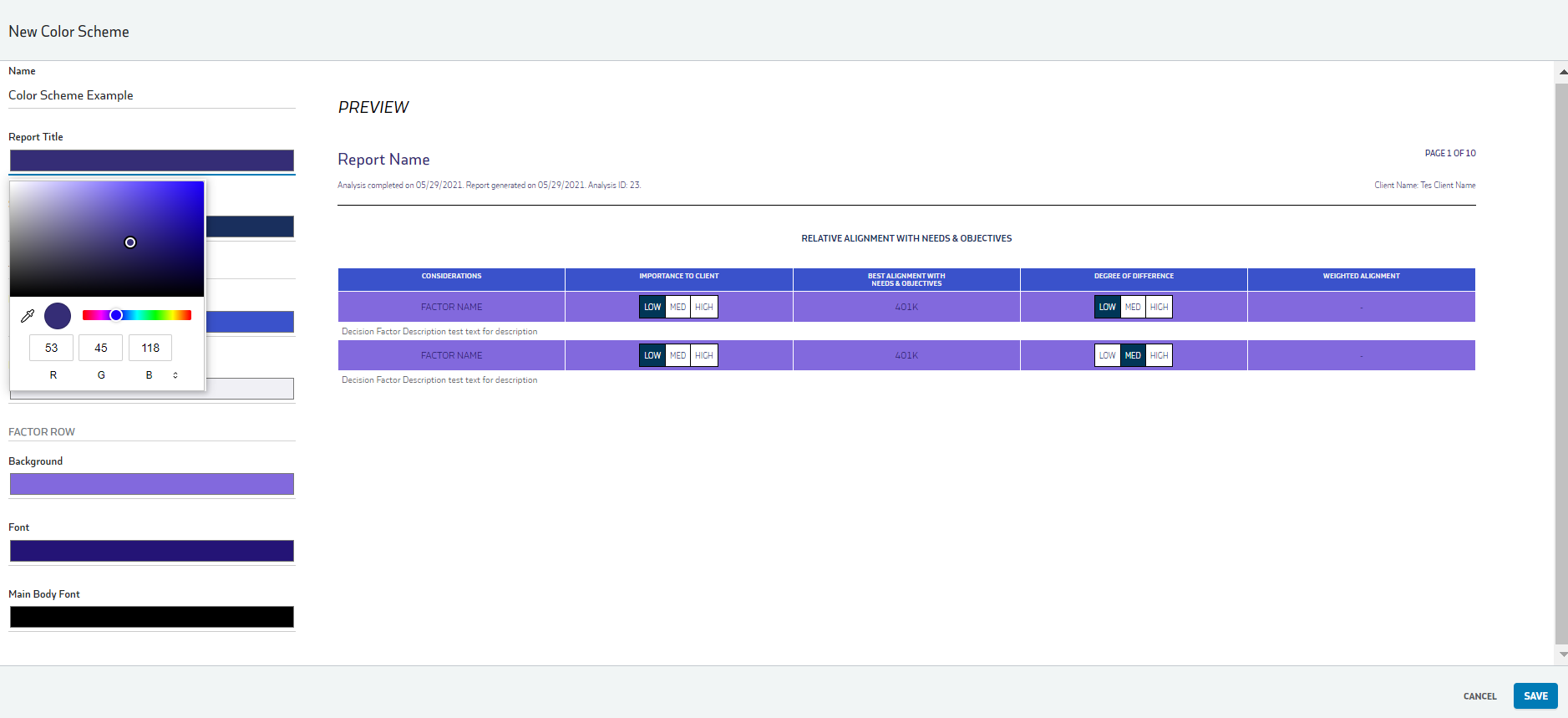The height and width of the screenshot is (718, 1568).
Task: Click the Name field Color Scheme Example
Action: [x=152, y=95]
